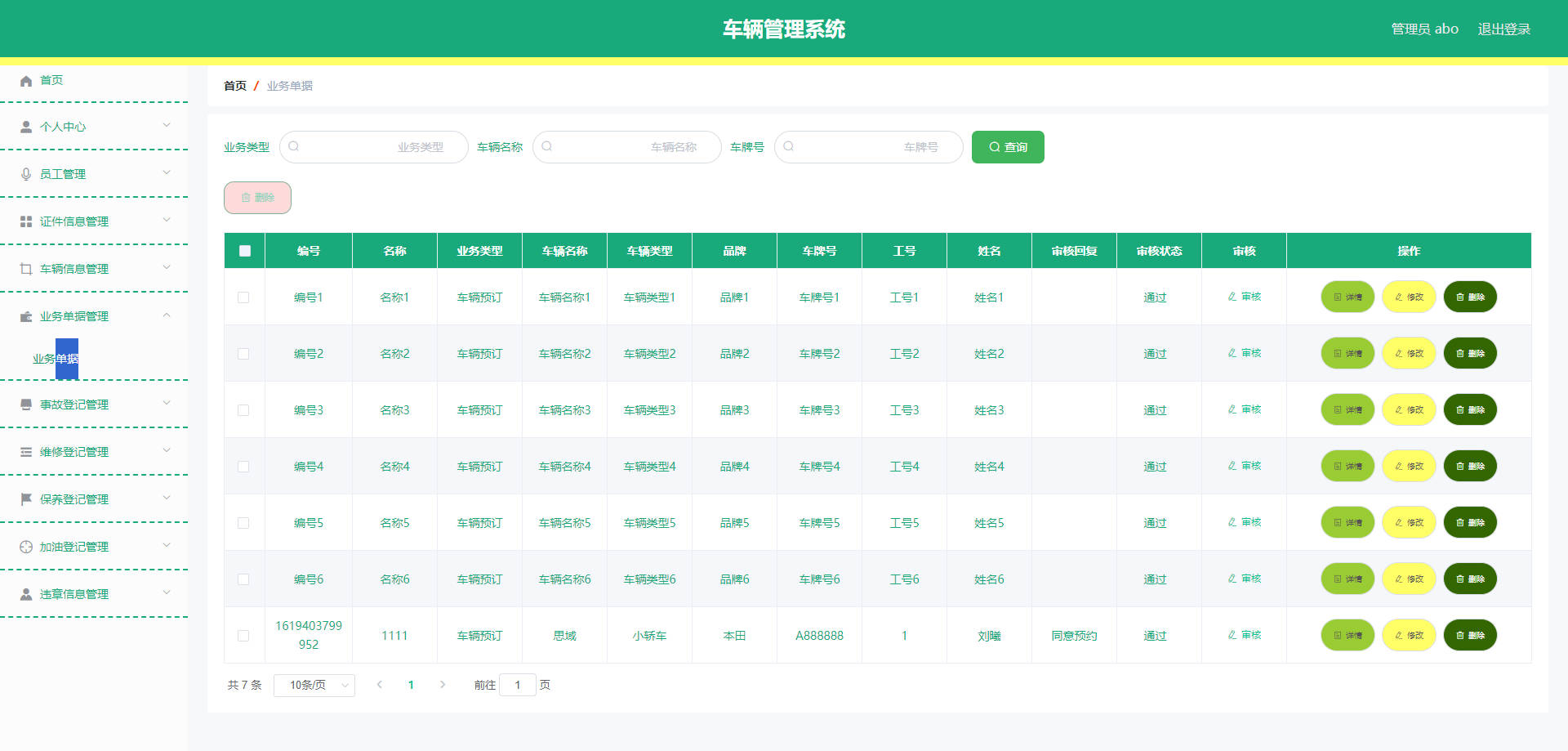Screen dimensions: 1568x751
Task: Click the 业务类型 search input field
Action: pos(374,147)
